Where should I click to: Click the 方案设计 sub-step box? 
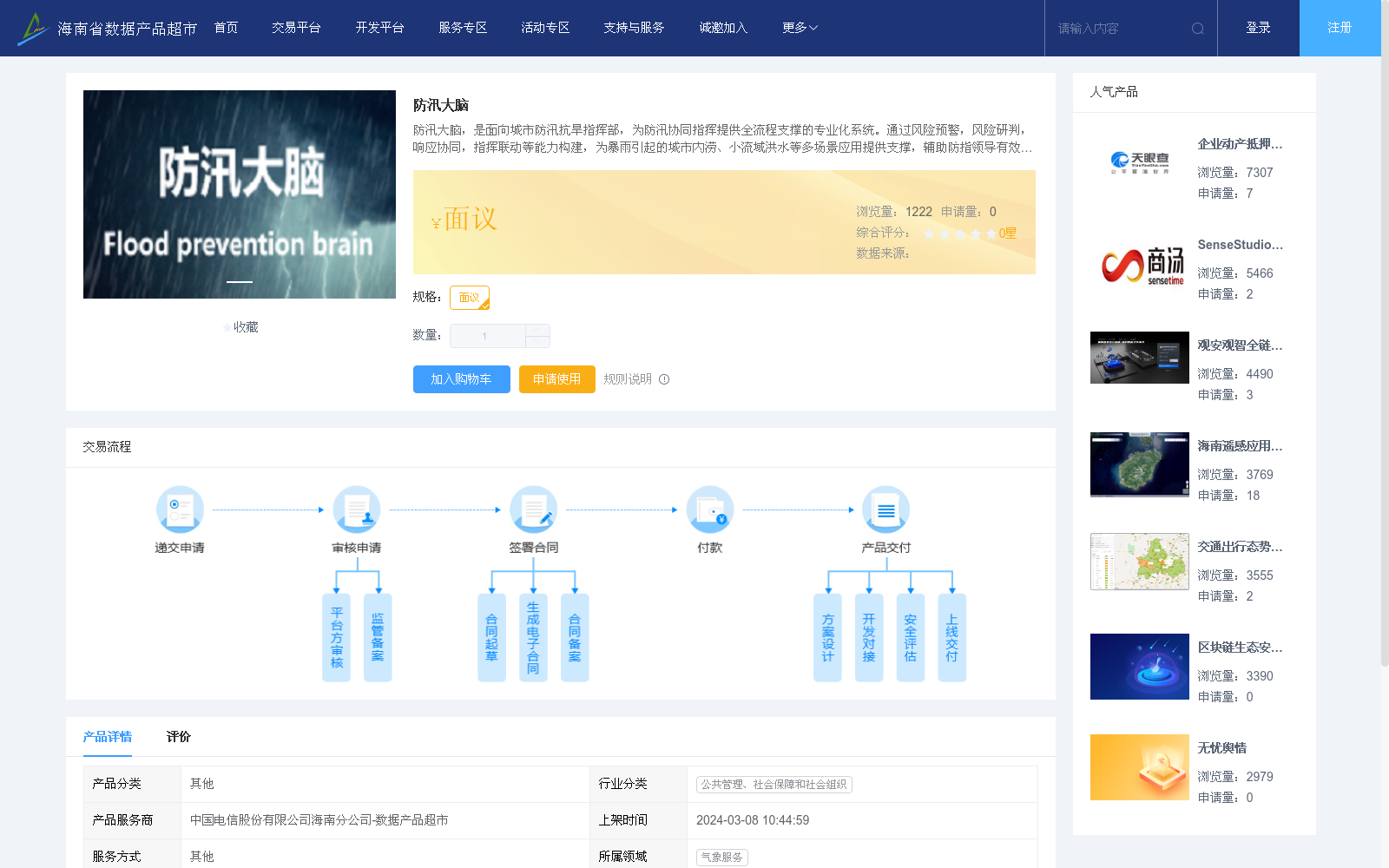click(827, 638)
